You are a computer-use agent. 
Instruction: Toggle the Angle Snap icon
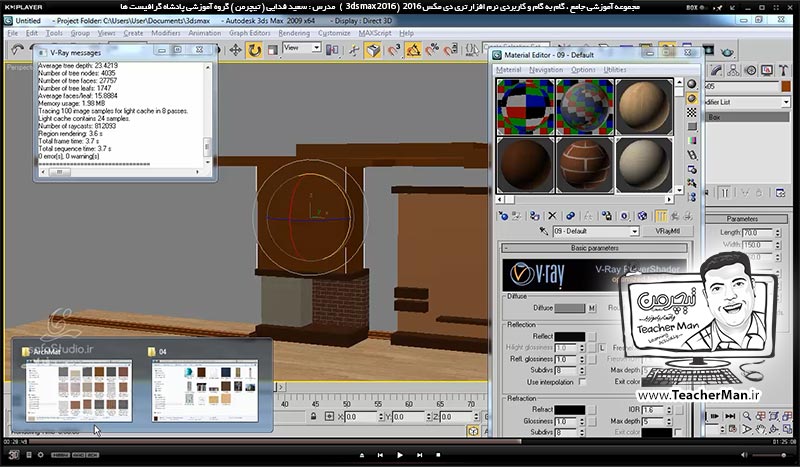[x=413, y=50]
